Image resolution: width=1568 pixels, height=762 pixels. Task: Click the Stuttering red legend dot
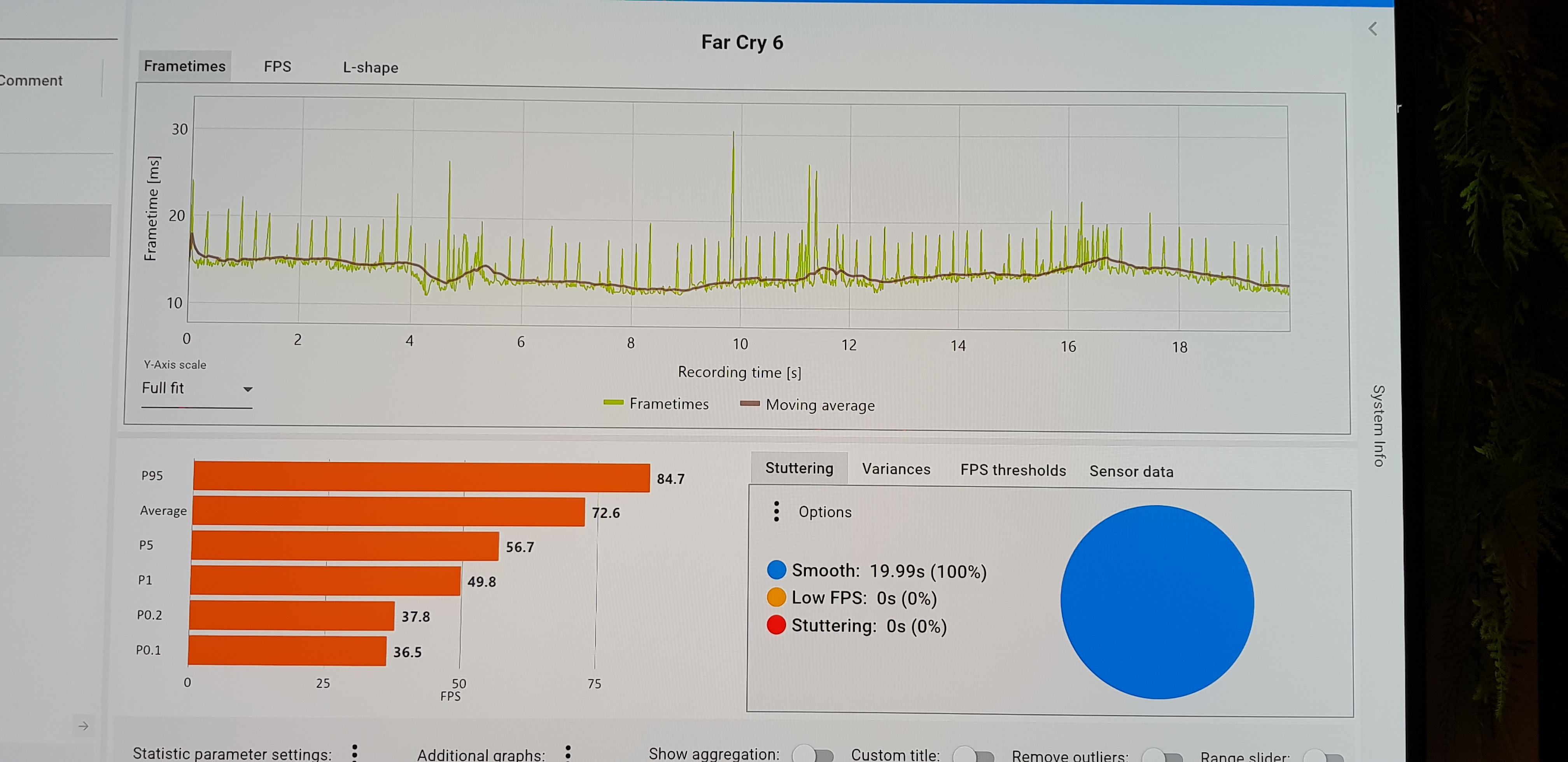(776, 625)
